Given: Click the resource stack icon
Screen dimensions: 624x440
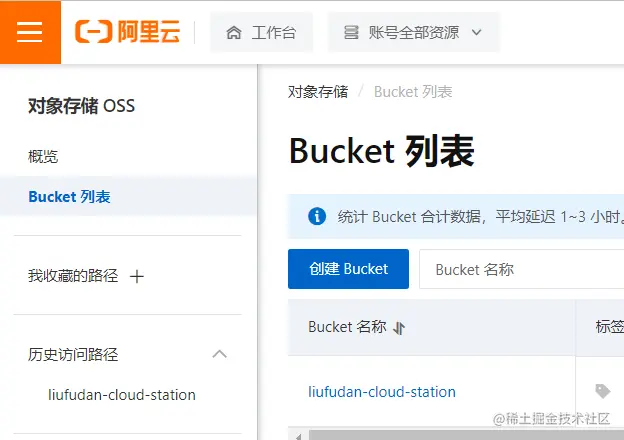Looking at the screenshot, I should pos(351,32).
